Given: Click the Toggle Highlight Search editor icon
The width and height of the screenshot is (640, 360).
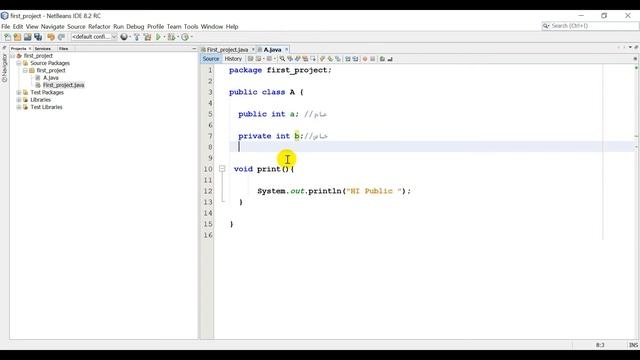Looking at the screenshot, I should coord(305,59).
